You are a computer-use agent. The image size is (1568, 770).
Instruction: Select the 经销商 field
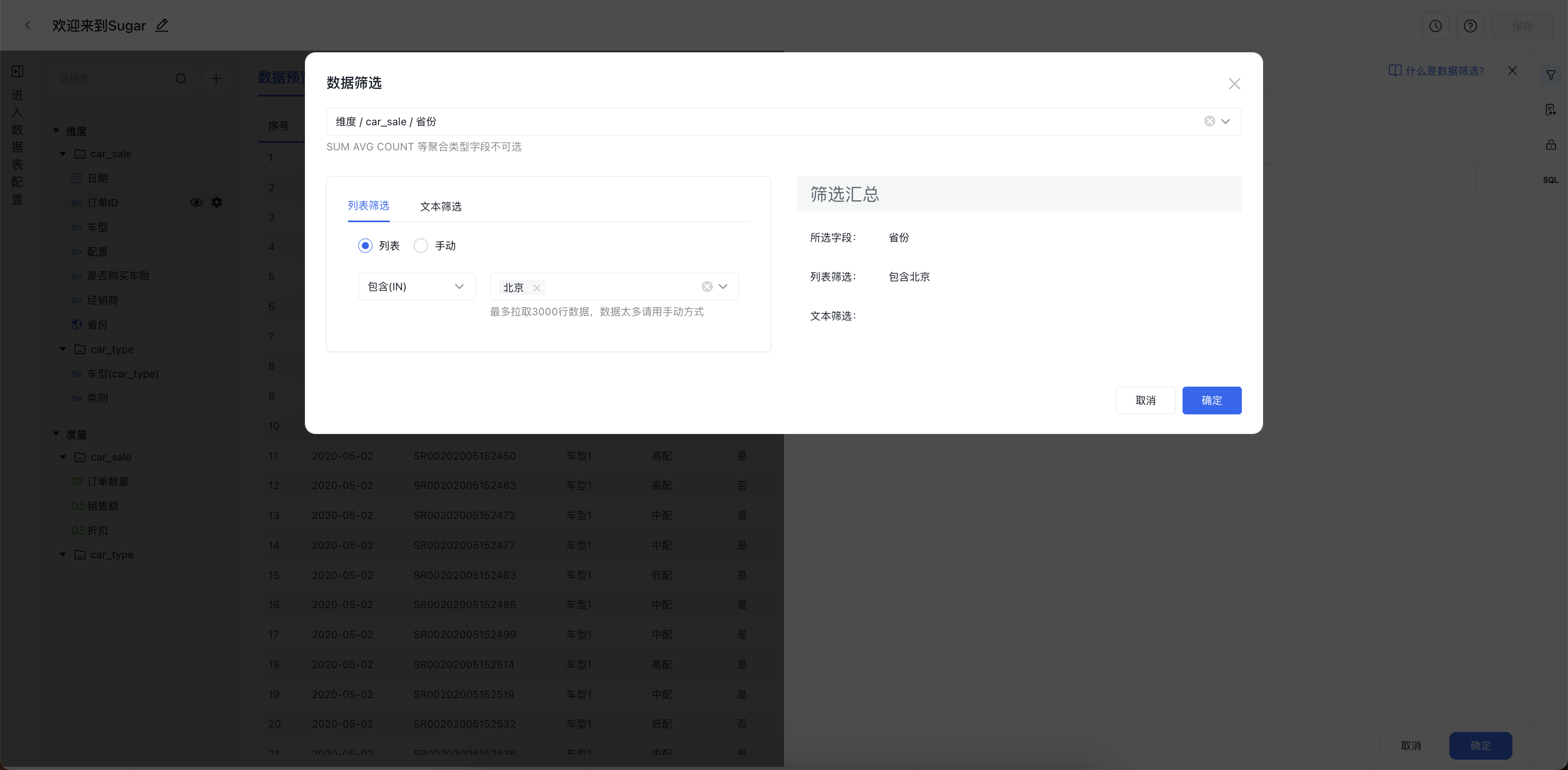coord(102,300)
